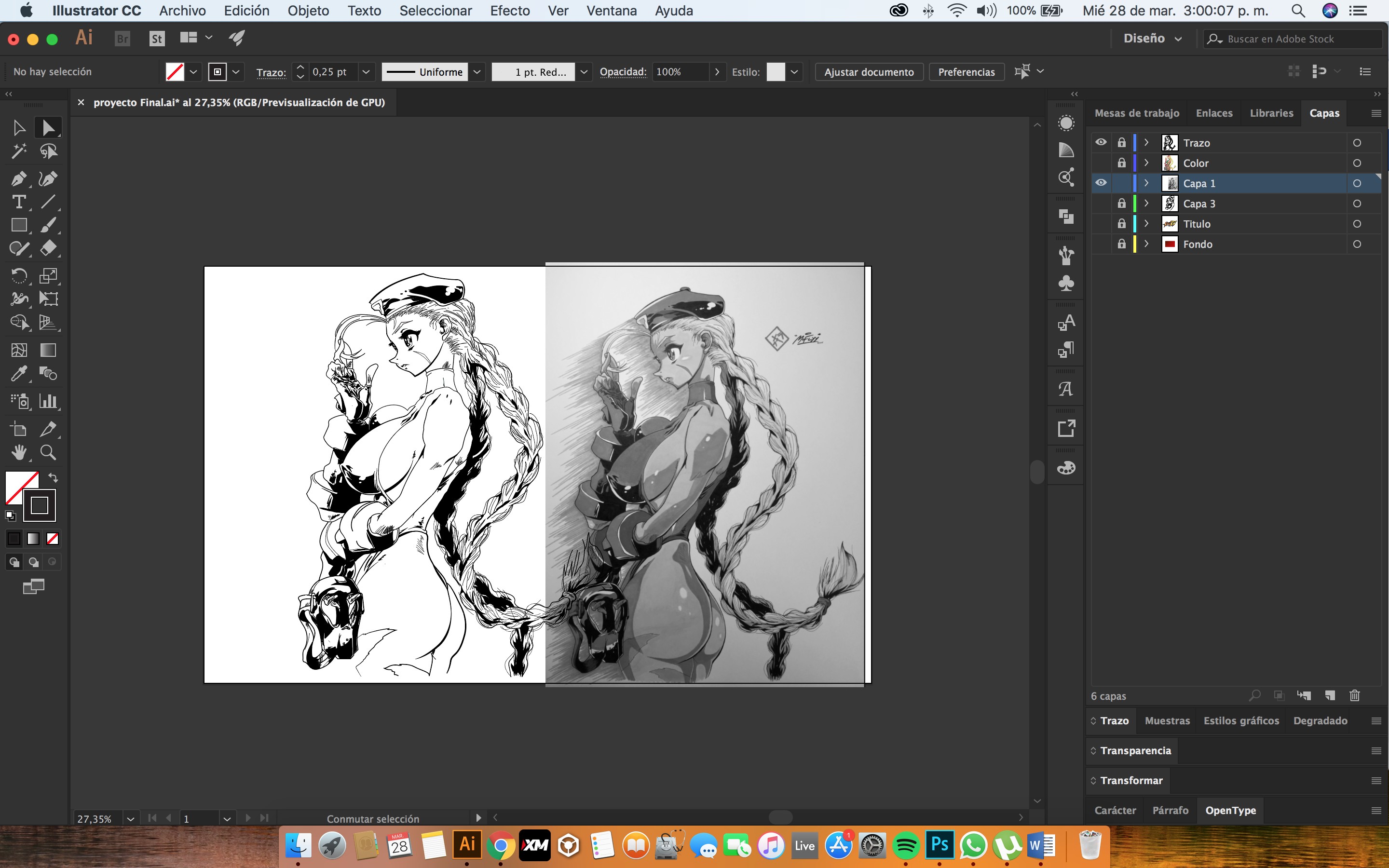1389x868 pixels.
Task: Open the Bridge (Br) button
Action: (x=122, y=39)
